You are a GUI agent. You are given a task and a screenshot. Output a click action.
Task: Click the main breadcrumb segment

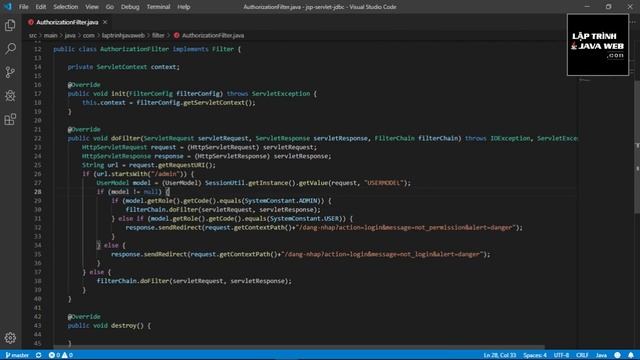51,36
